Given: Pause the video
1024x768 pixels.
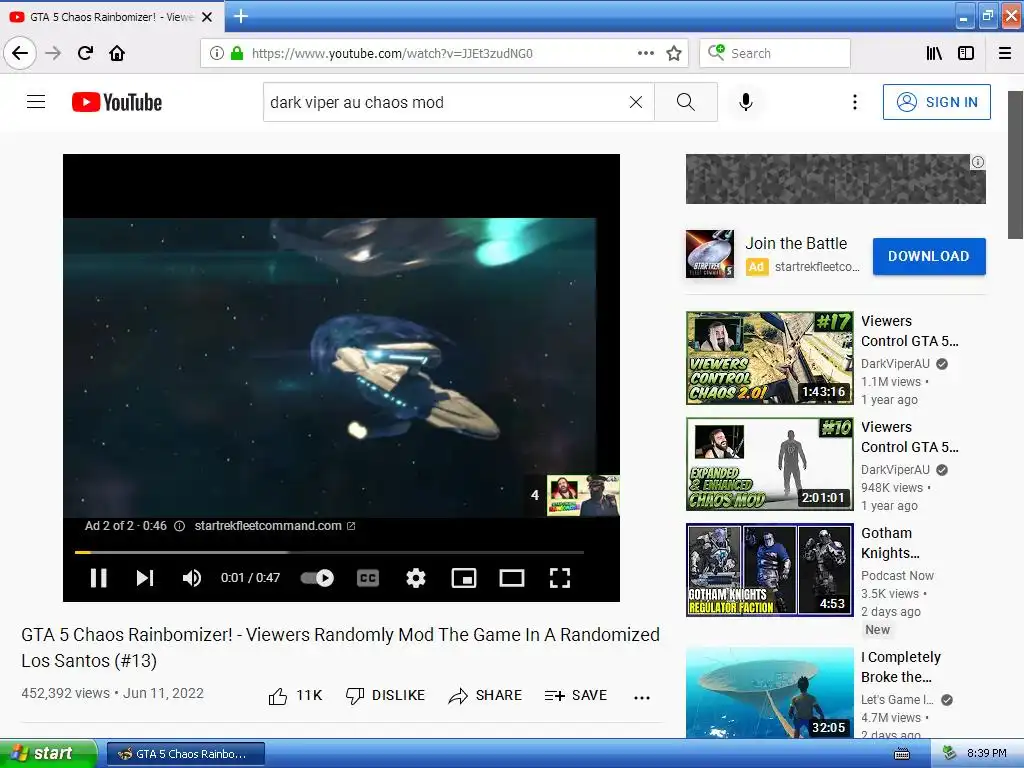Looking at the screenshot, I should pyautogui.click(x=99, y=578).
